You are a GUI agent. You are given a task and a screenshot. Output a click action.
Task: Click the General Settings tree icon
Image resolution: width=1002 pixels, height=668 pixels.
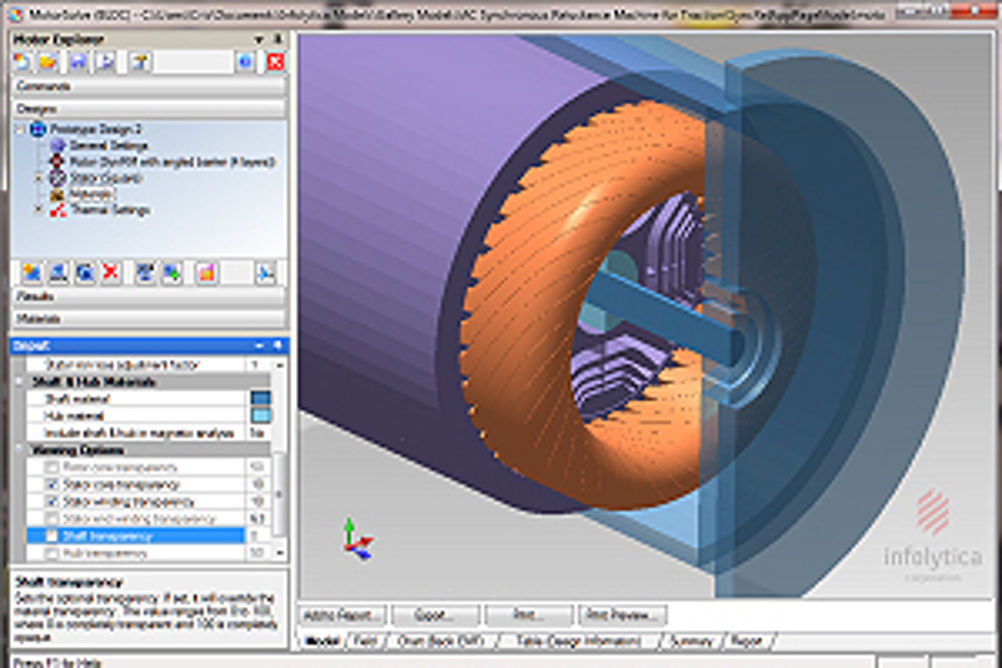[58, 146]
